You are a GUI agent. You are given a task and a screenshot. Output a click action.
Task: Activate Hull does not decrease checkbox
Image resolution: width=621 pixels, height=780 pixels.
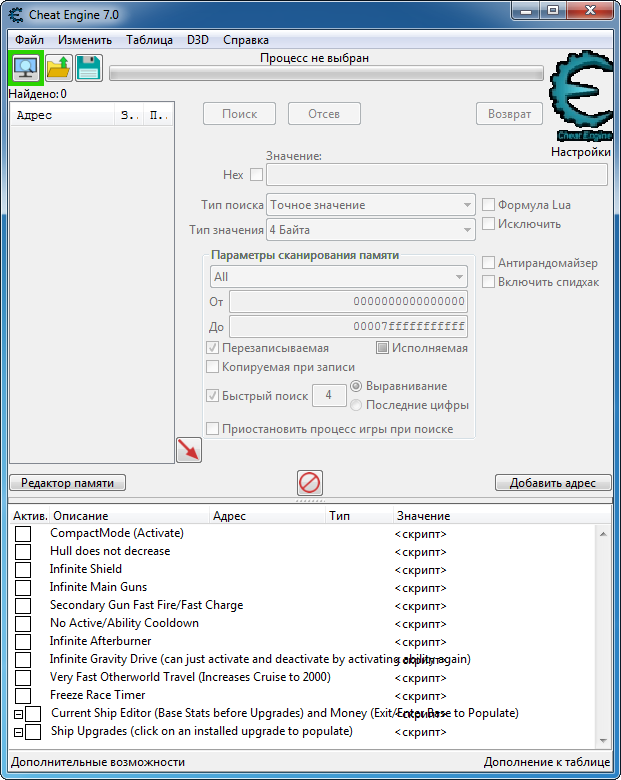[x=23, y=552]
